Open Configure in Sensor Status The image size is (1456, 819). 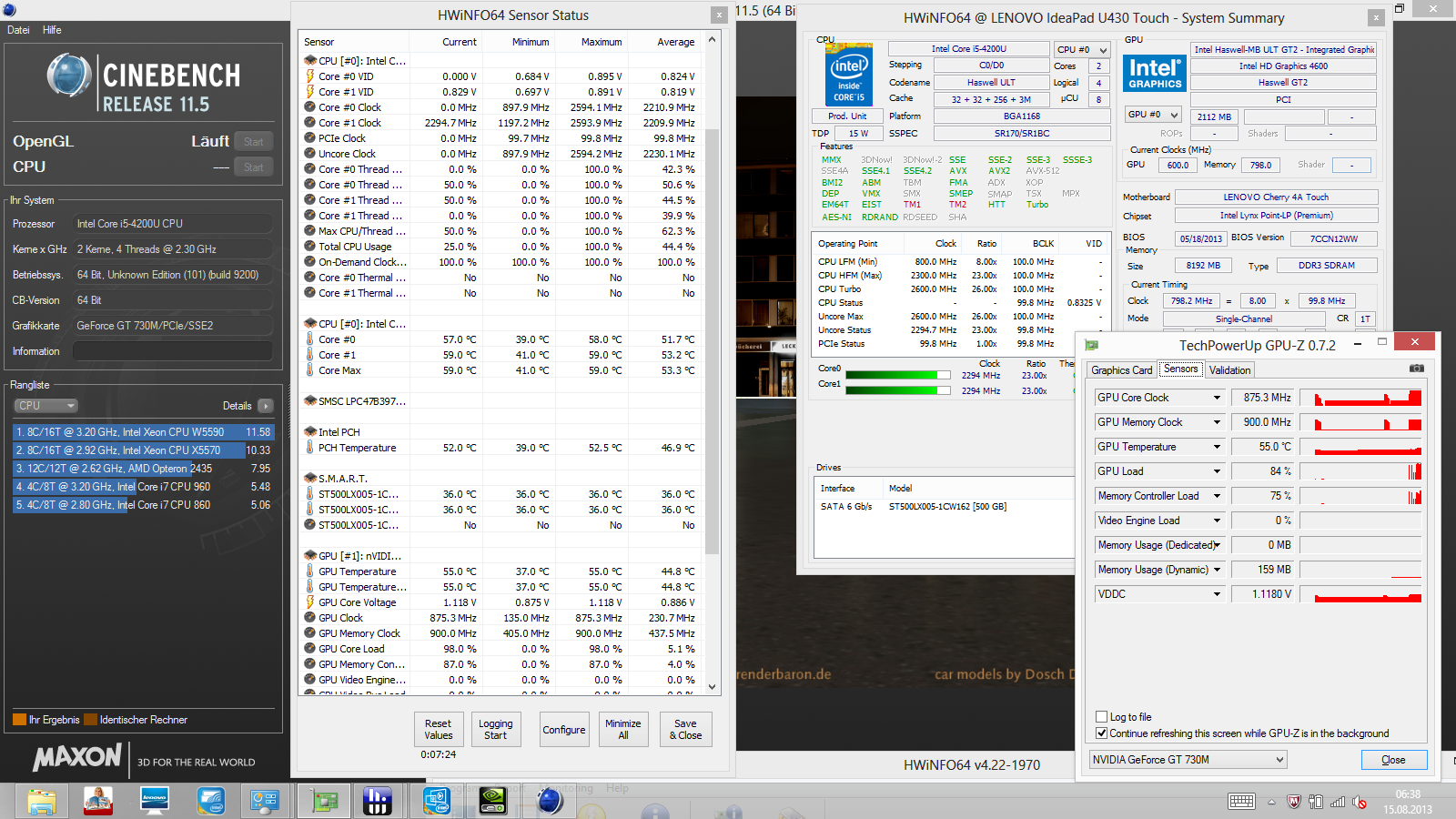564,730
